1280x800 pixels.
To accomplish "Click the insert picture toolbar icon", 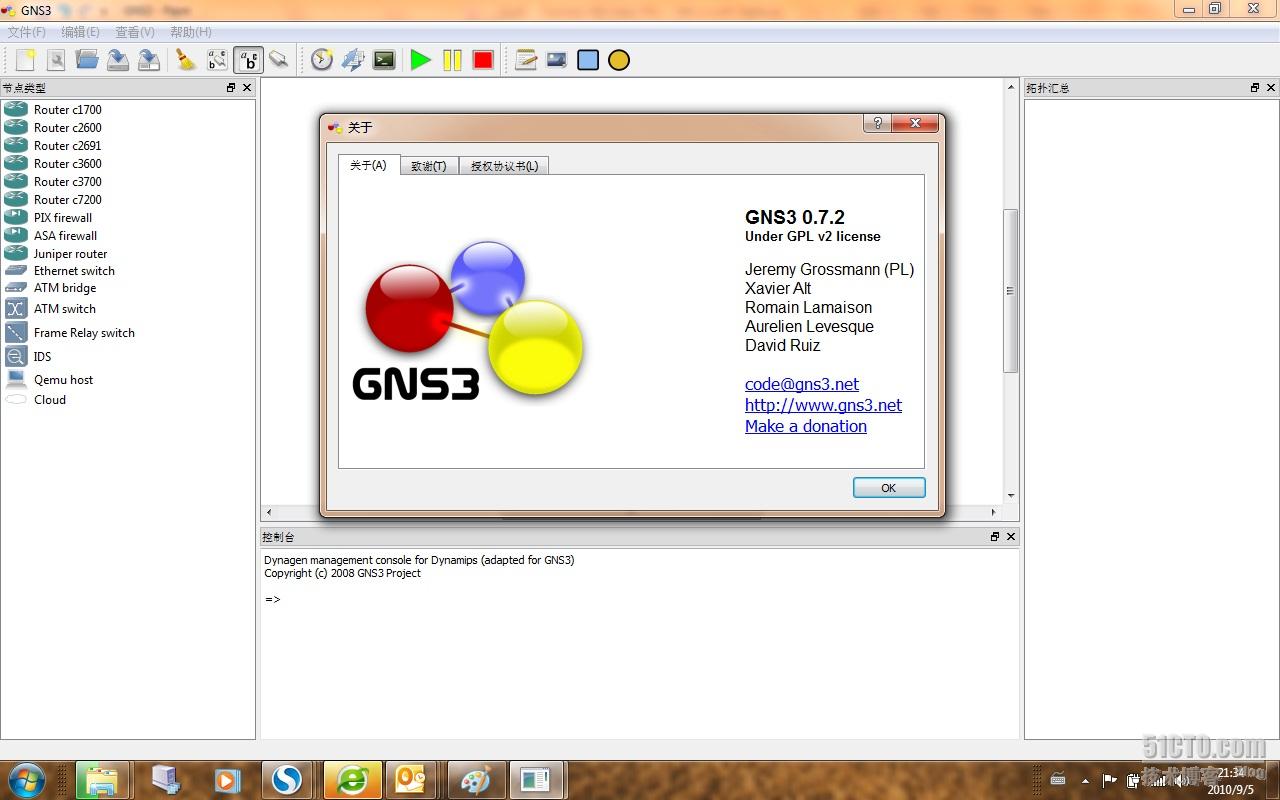I will [x=557, y=60].
